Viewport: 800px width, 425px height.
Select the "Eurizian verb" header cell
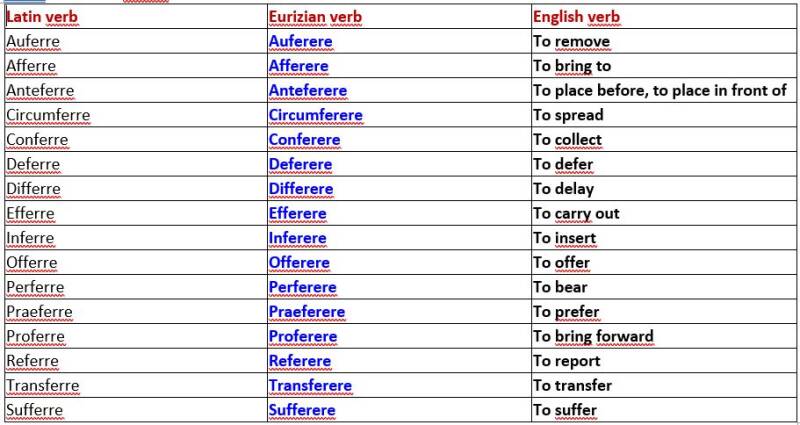314,17
